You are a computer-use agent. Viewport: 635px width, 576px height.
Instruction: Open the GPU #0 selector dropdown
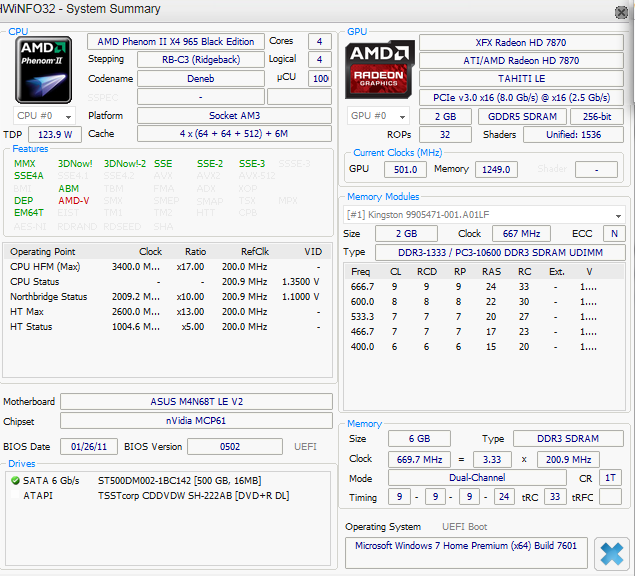(378, 116)
